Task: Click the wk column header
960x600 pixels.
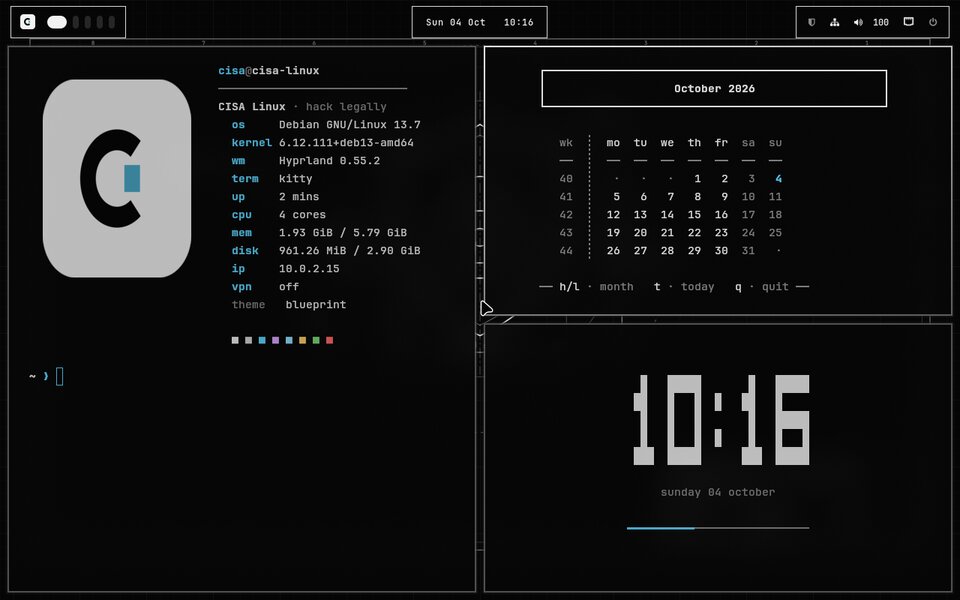Action: [x=566, y=143]
